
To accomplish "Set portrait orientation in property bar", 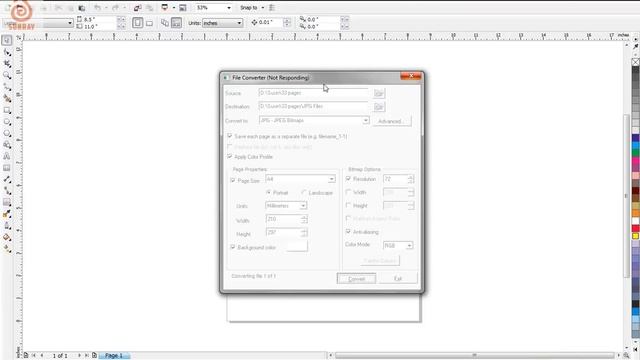I will click(x=138, y=23).
